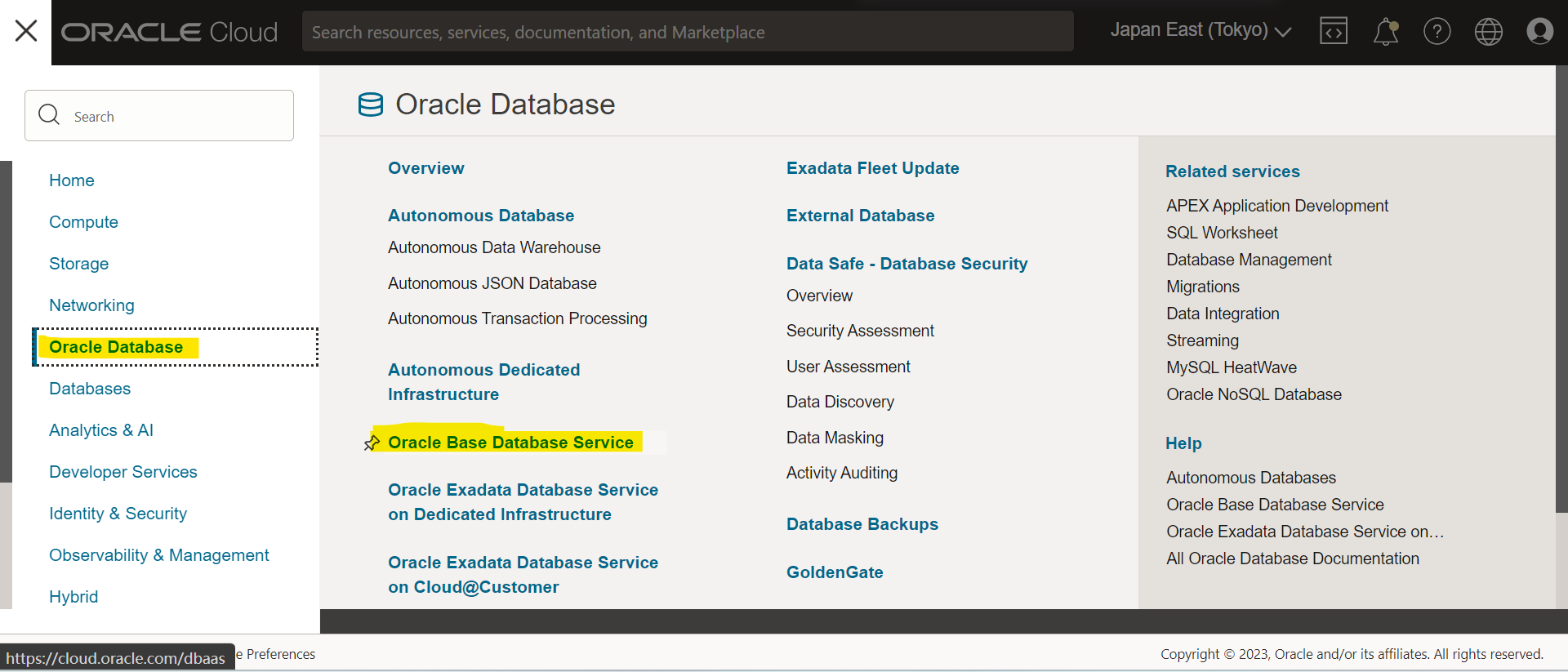The height and width of the screenshot is (672, 1568).
Task: Open the Data Safe Overview link
Action: pos(819,296)
